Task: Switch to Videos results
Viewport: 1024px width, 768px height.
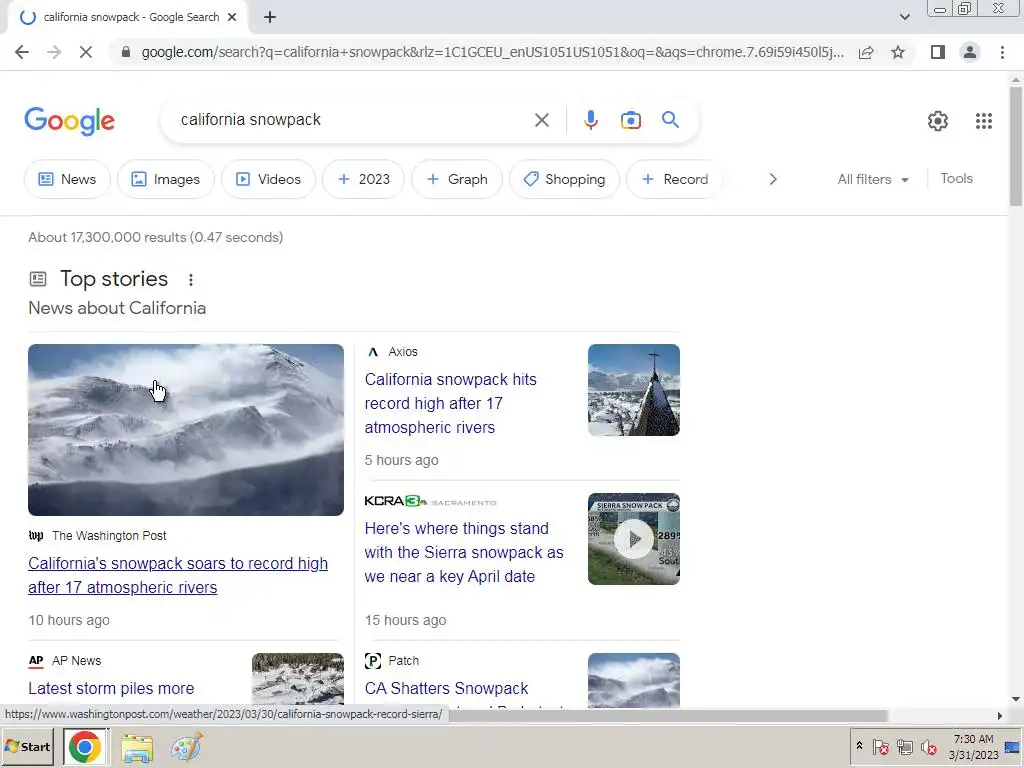Action: (268, 179)
